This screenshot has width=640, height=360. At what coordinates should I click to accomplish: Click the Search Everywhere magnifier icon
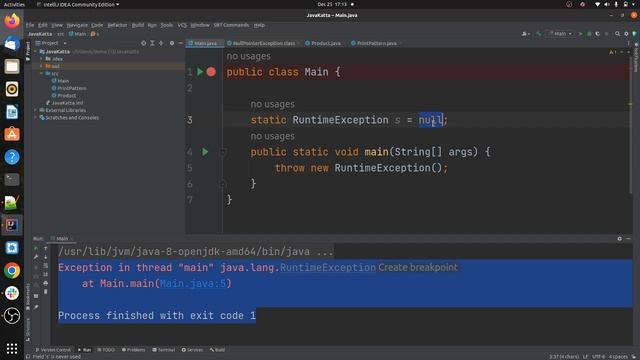tap(618, 34)
